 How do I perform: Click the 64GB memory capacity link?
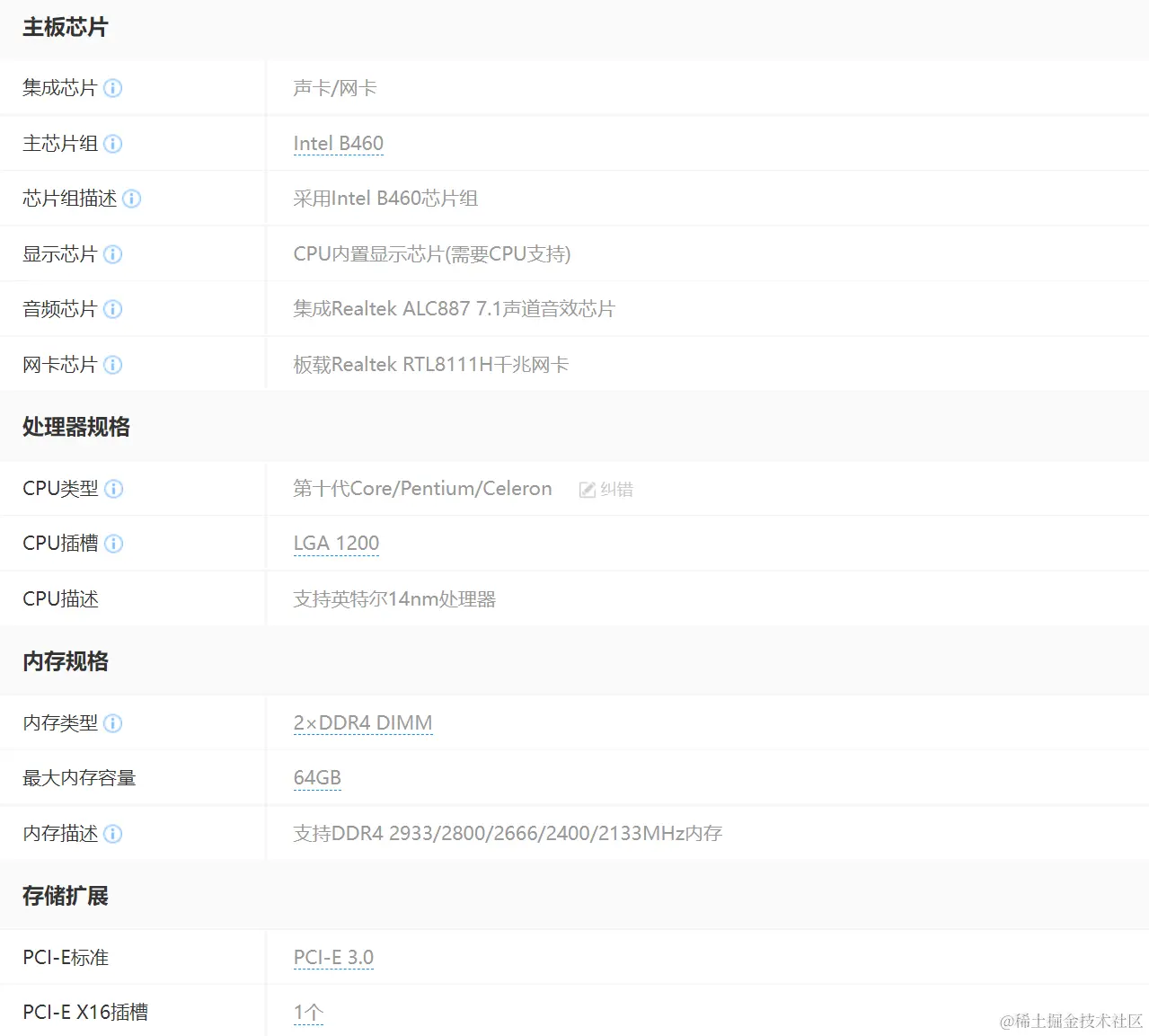pos(317,778)
